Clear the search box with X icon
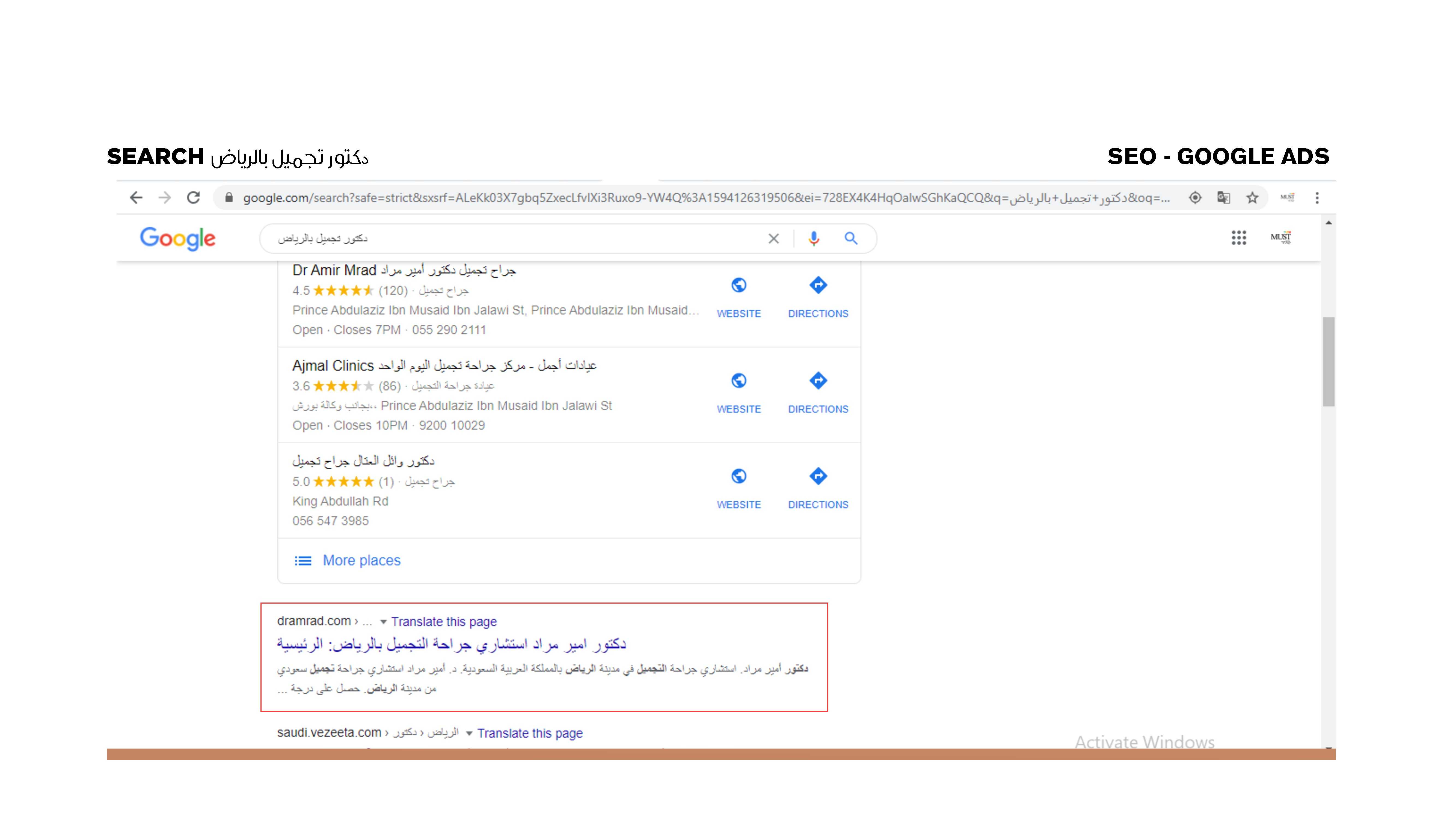The height and width of the screenshot is (819, 1456). [774, 239]
